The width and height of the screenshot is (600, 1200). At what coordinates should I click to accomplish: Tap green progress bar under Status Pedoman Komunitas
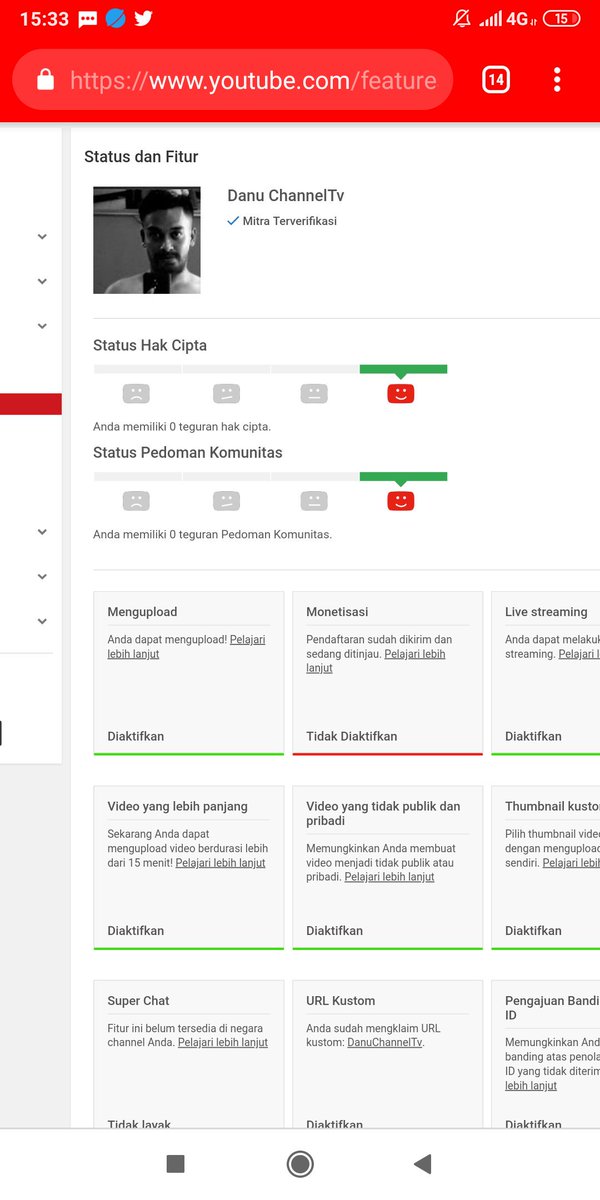403,476
